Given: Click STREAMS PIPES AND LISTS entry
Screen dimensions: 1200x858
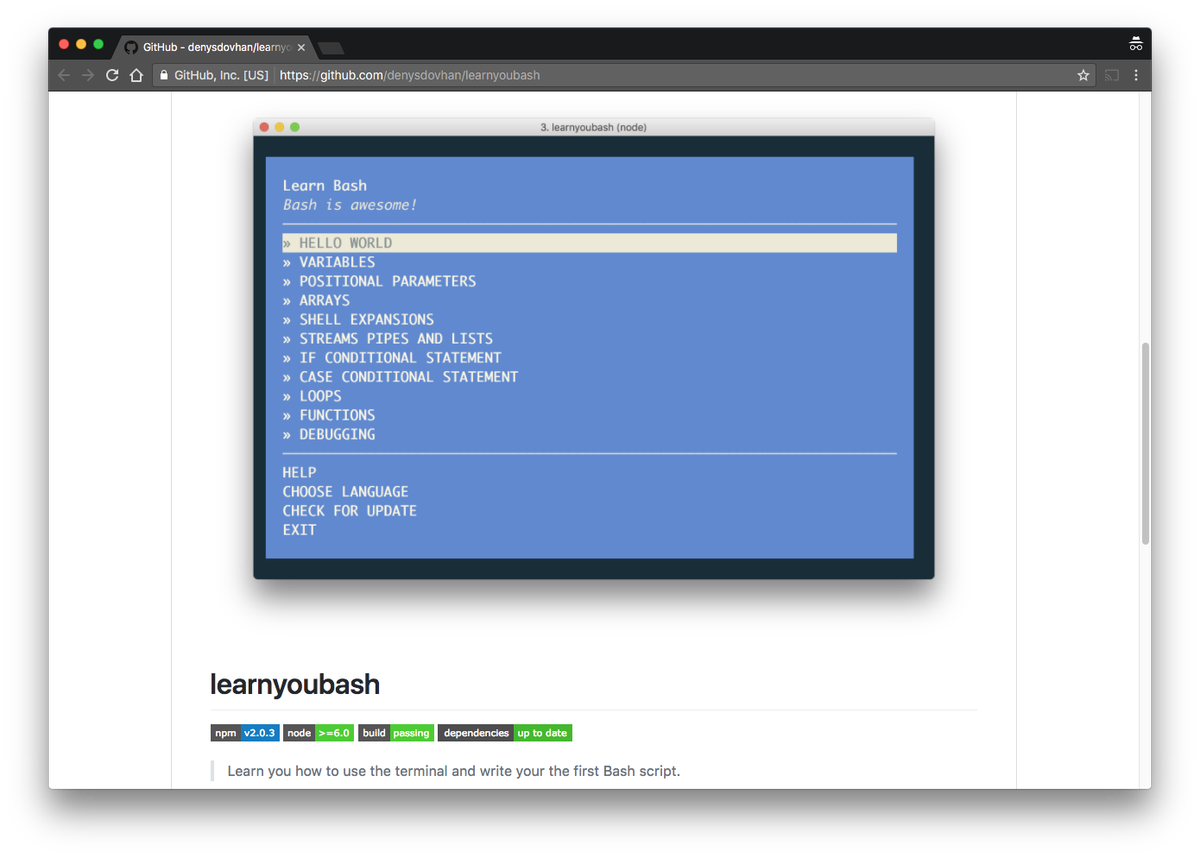Looking at the screenshot, I should (396, 338).
